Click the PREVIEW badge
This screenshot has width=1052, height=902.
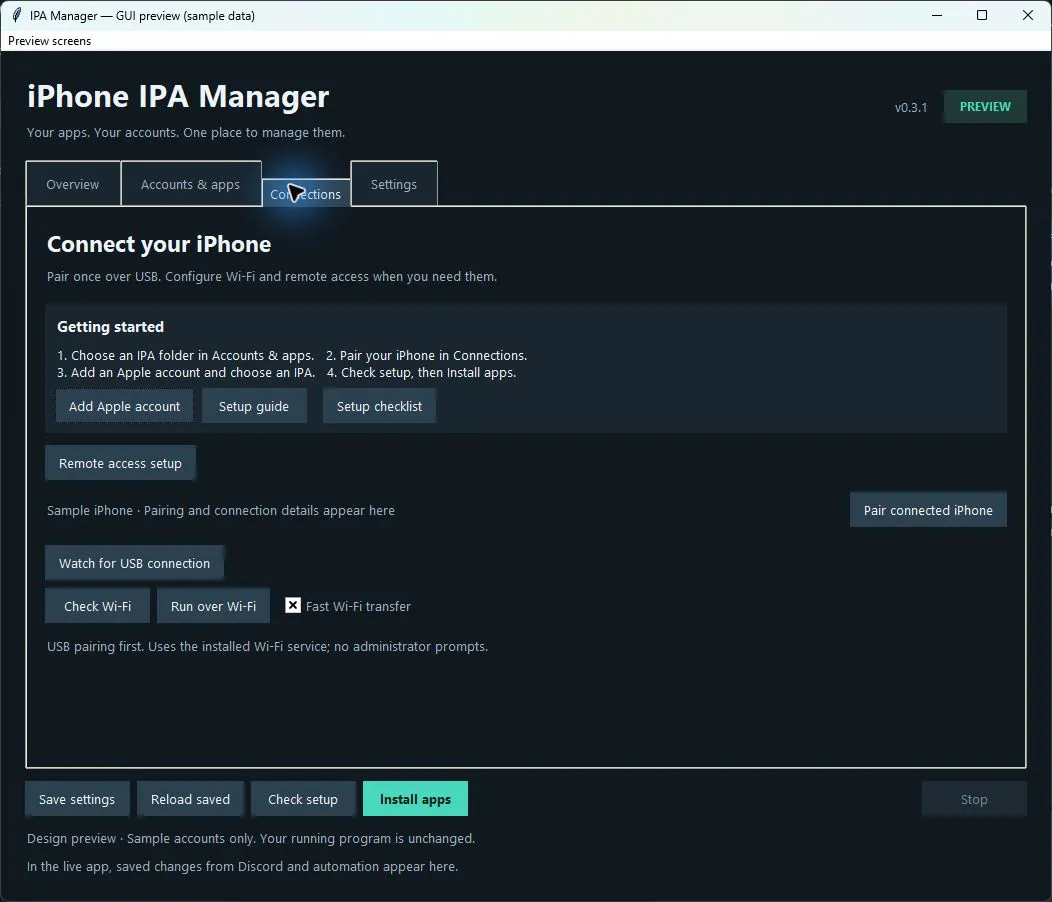pos(985,107)
